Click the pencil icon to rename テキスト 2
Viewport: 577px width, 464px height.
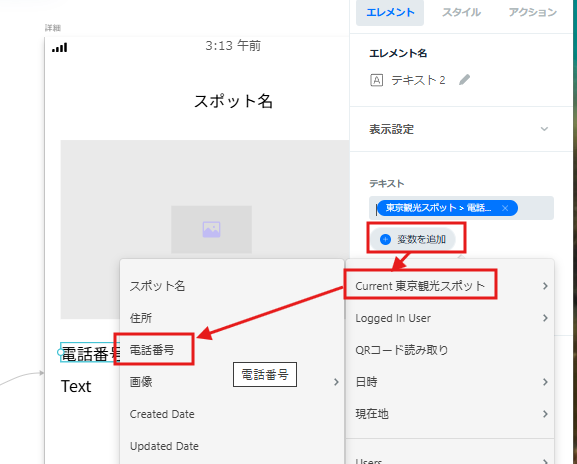click(464, 79)
